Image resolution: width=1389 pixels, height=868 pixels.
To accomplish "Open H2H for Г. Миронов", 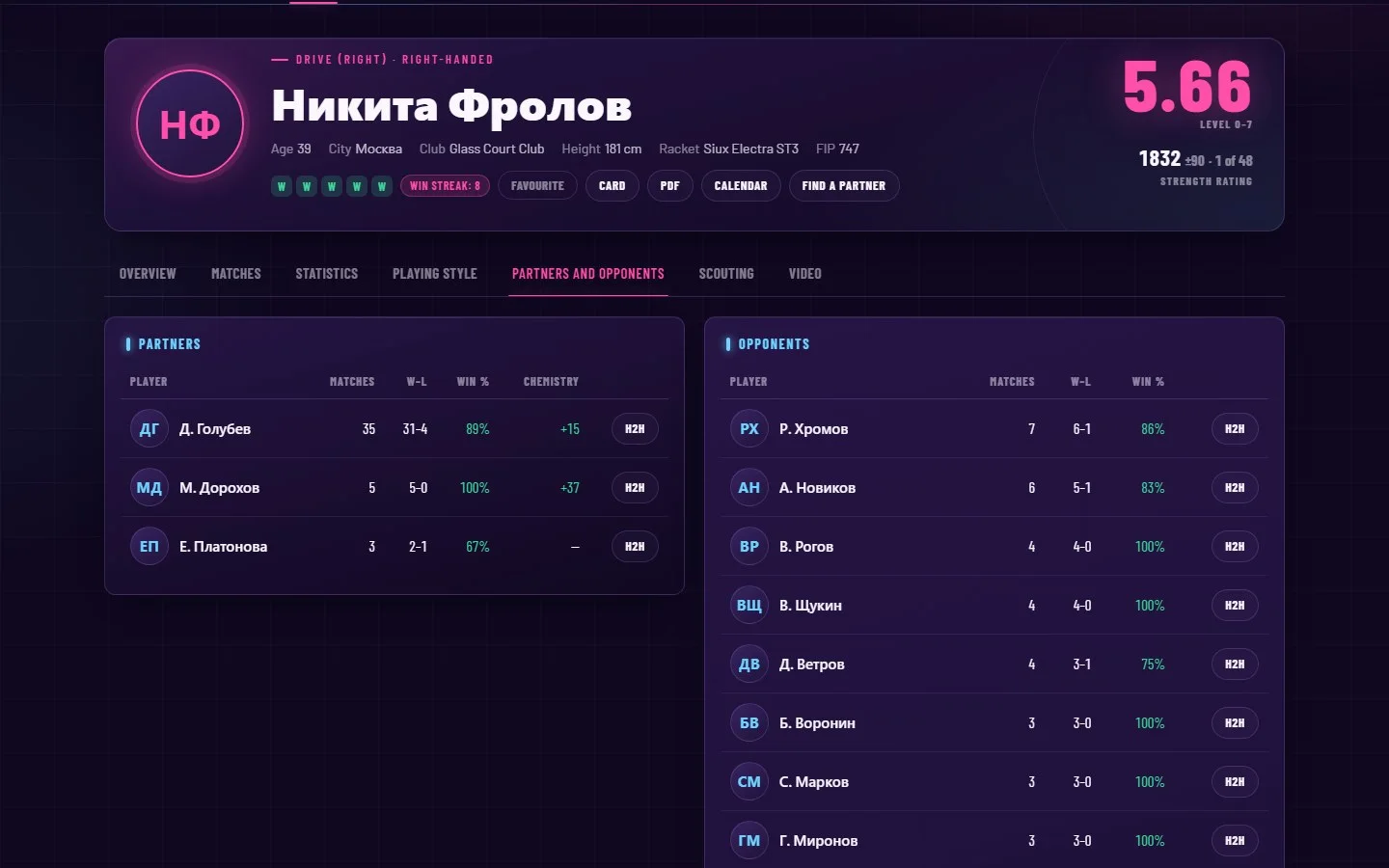I will tap(1235, 841).
